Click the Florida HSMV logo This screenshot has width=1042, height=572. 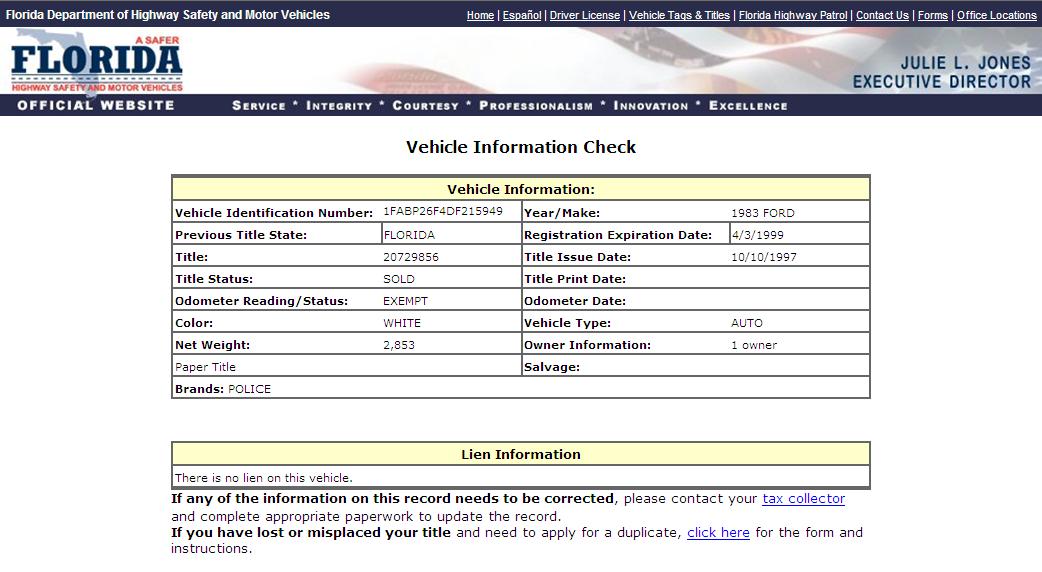[97, 61]
